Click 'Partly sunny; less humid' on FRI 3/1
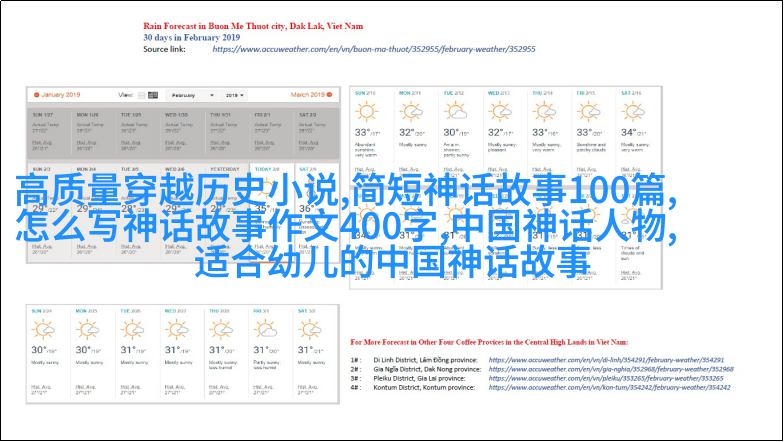Viewport: 784px width, 442px height. tap(266, 365)
